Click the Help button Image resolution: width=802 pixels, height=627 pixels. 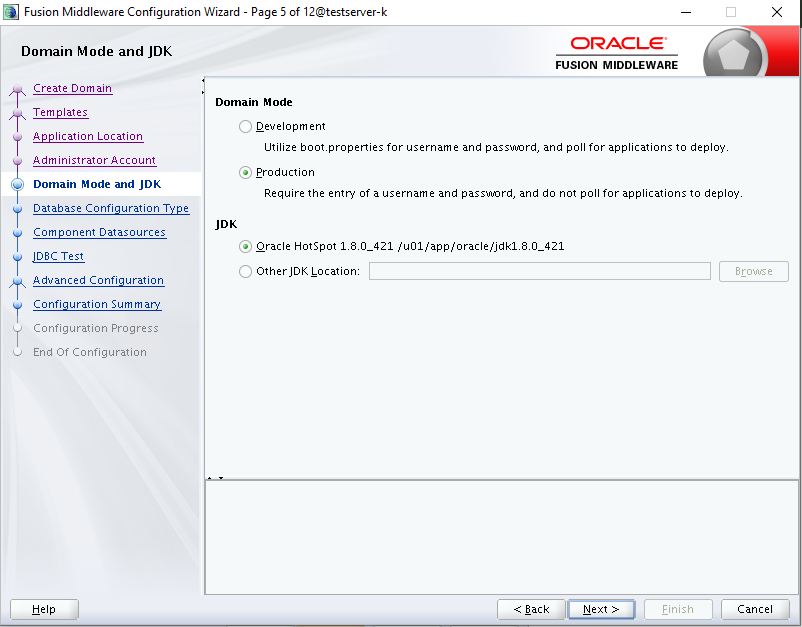44,609
